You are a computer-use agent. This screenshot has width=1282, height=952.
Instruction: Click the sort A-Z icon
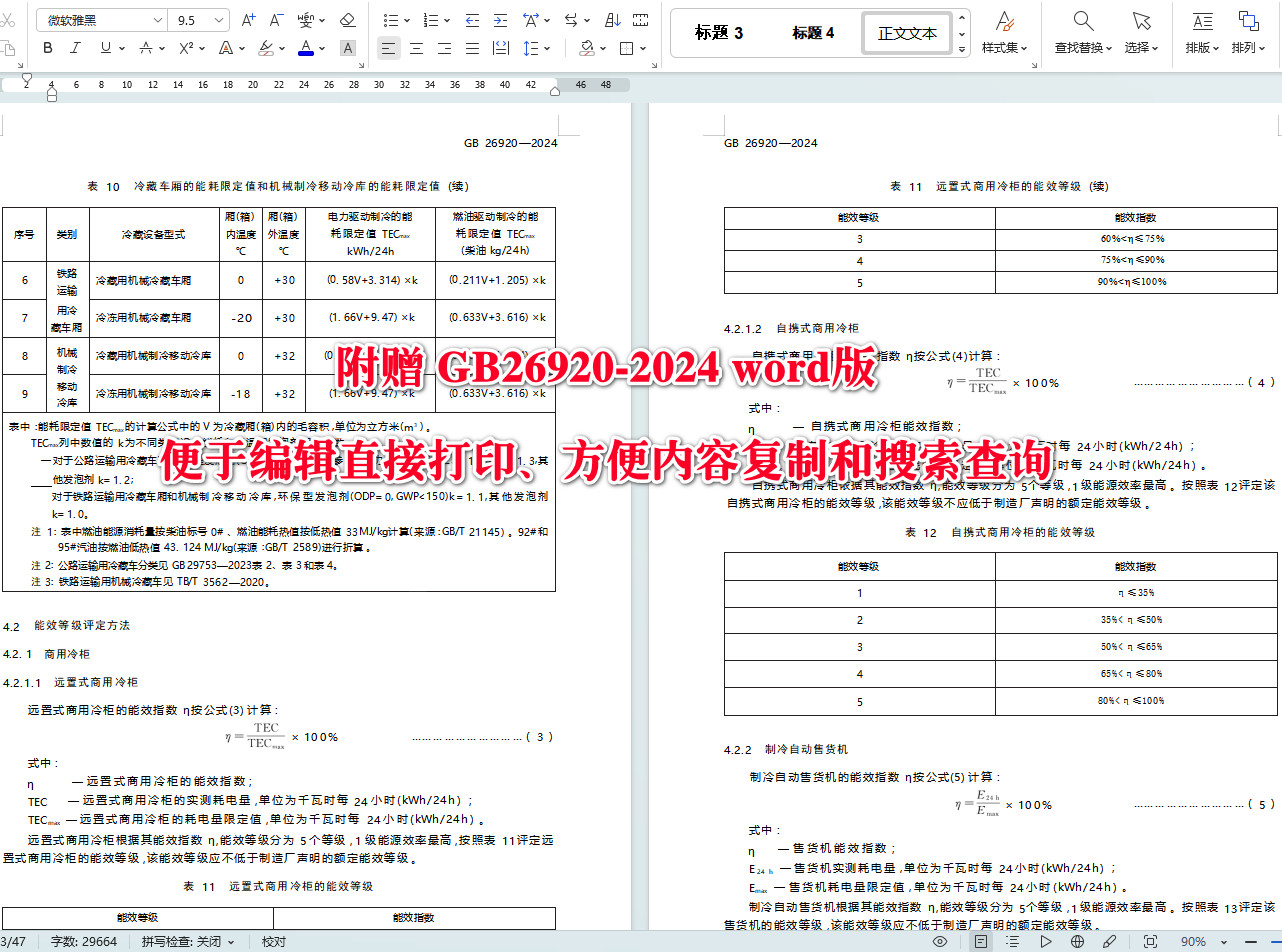click(612, 19)
